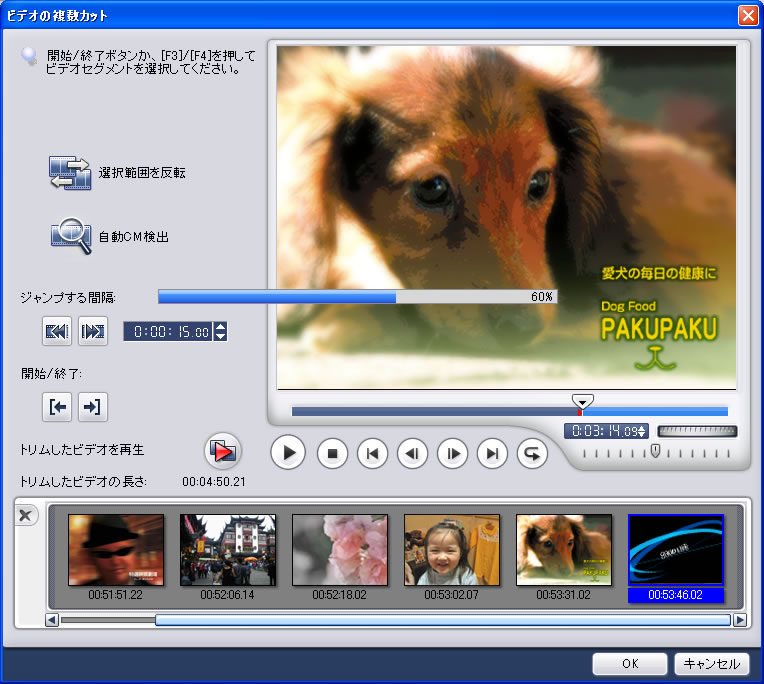Image resolution: width=764 pixels, height=684 pixels.
Task: Step back one frame
Action: pyautogui.click(x=412, y=454)
